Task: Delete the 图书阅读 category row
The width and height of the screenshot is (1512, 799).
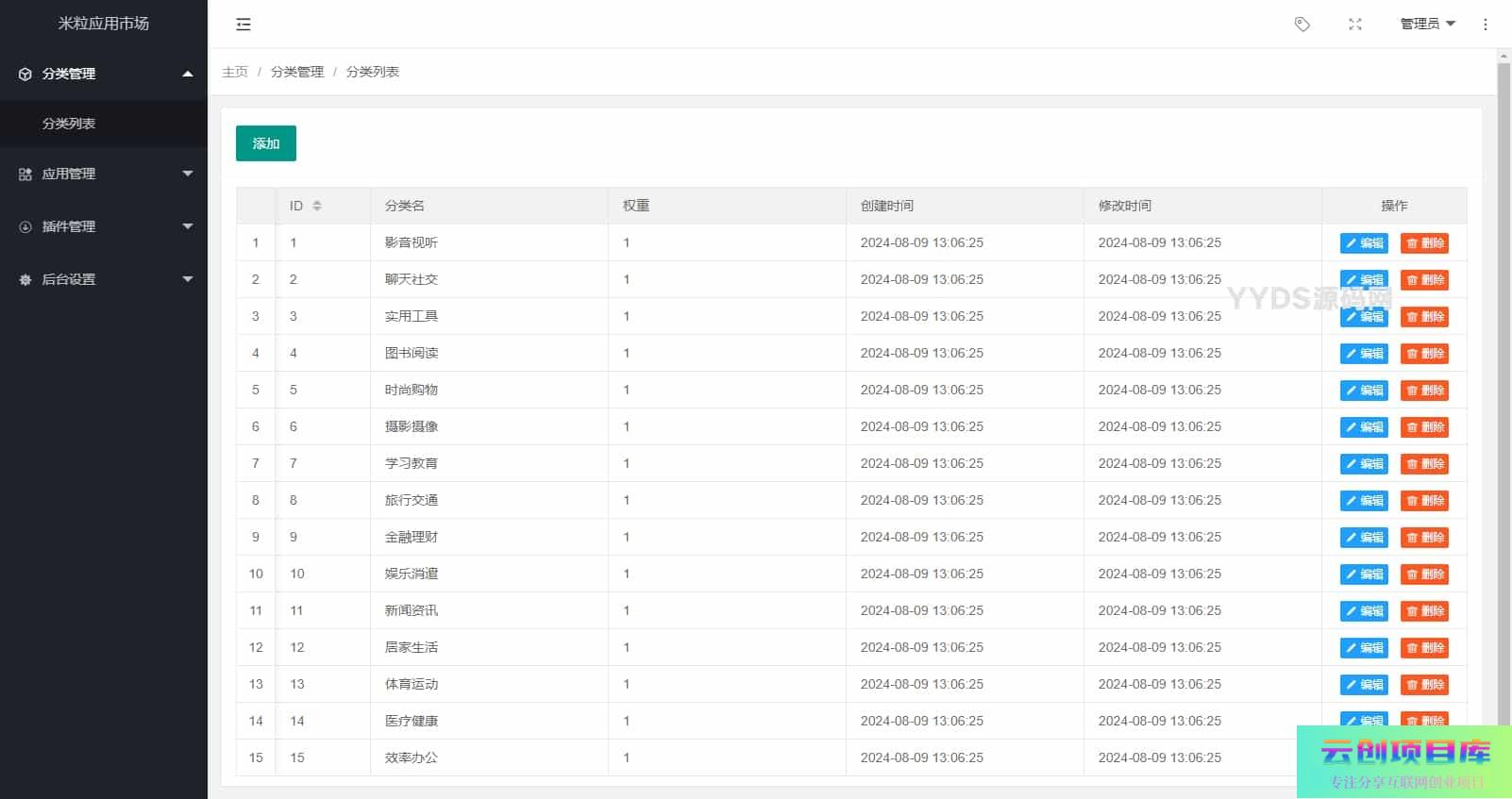Action: [x=1424, y=354]
